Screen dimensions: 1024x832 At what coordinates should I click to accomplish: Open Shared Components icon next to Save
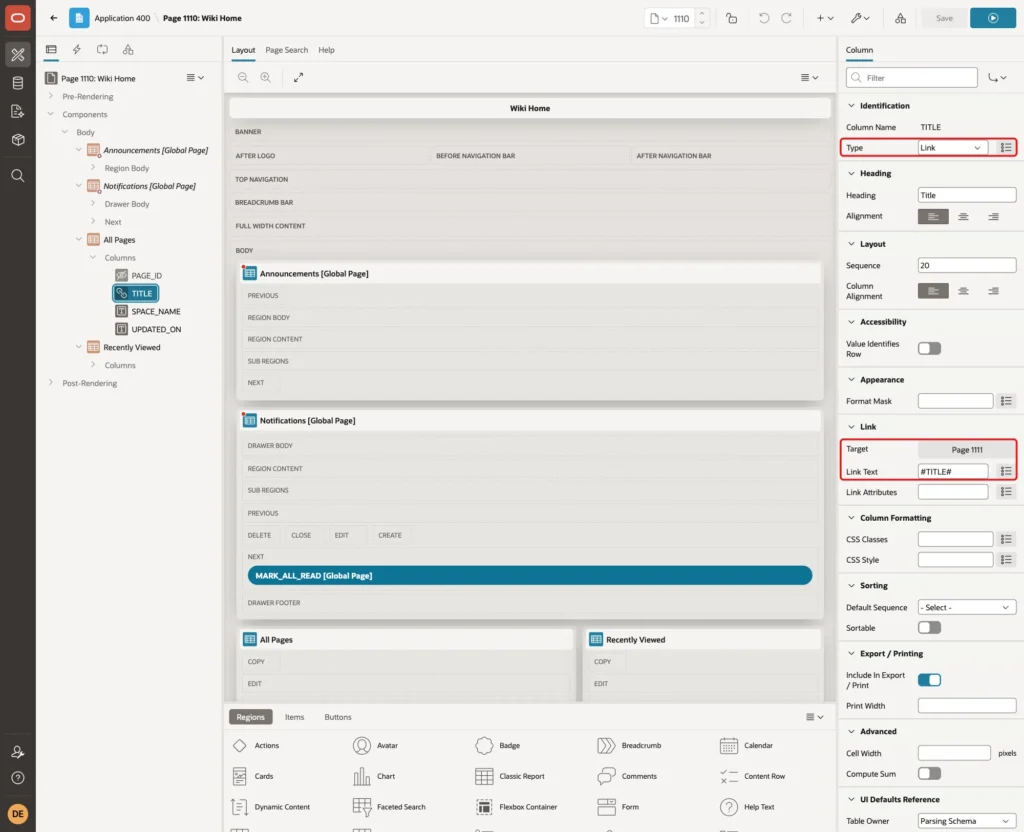pos(901,18)
